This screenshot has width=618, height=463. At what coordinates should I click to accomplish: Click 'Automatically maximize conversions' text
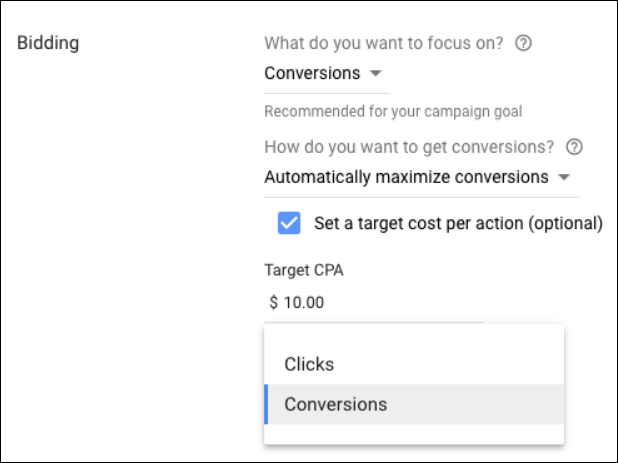406,177
